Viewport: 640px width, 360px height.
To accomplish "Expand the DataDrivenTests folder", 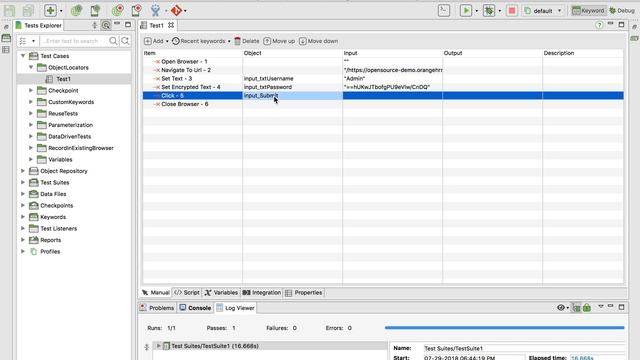I will (31, 136).
